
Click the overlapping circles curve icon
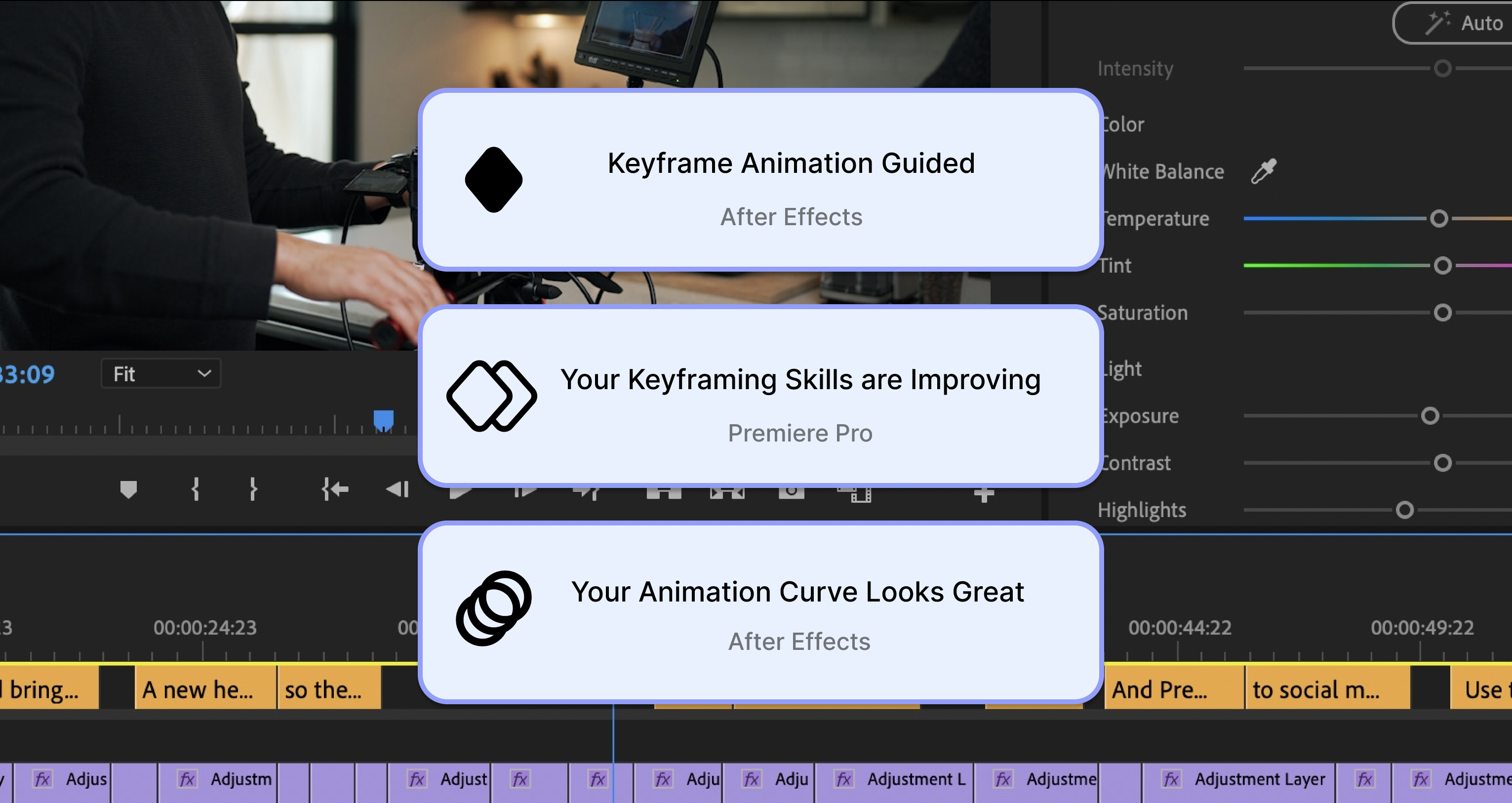pos(494,608)
